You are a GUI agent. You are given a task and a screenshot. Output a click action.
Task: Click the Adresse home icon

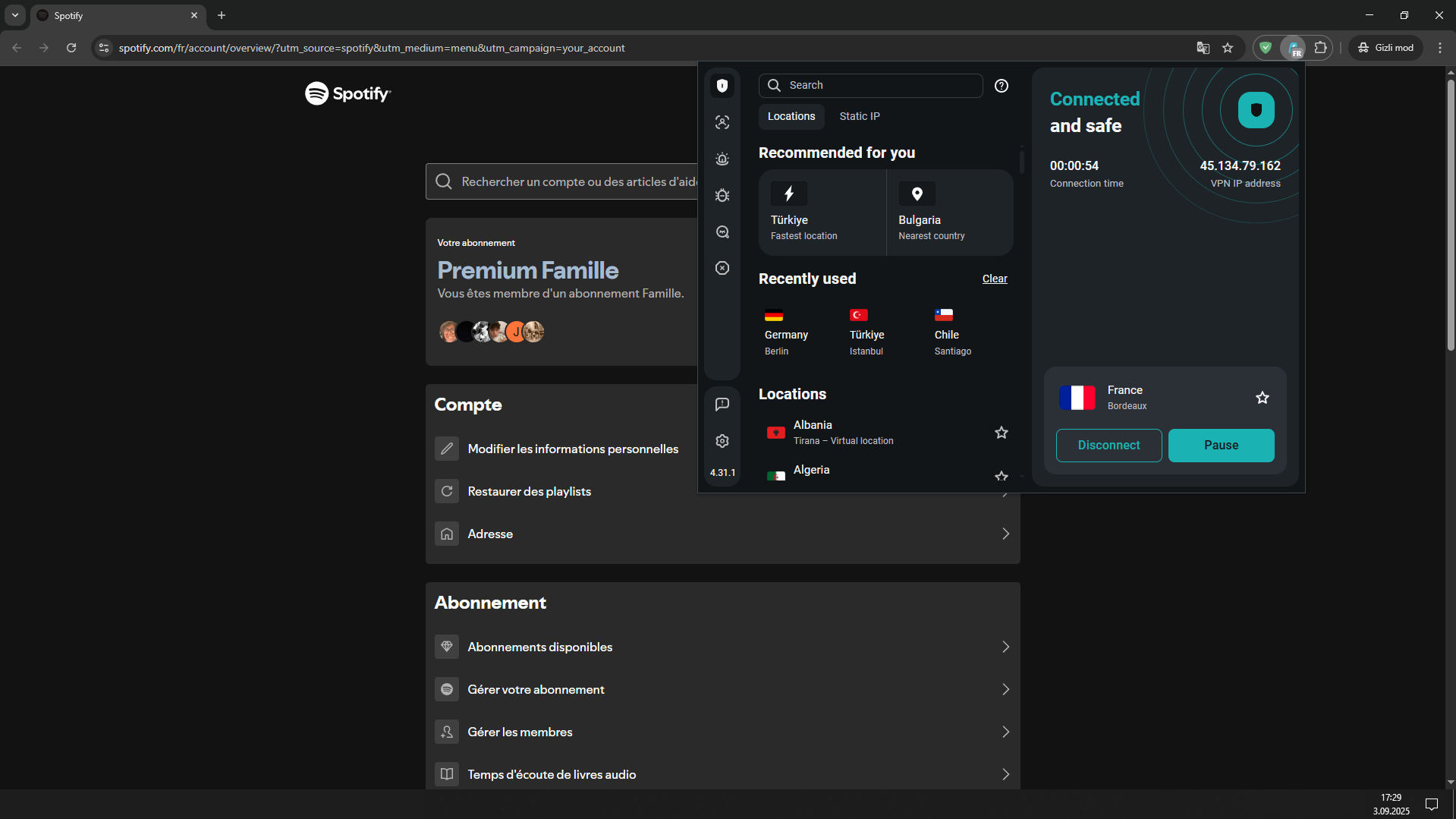(447, 534)
